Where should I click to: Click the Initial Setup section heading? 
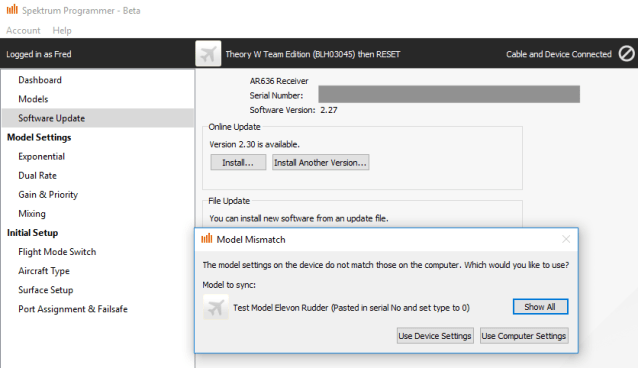click(33, 233)
